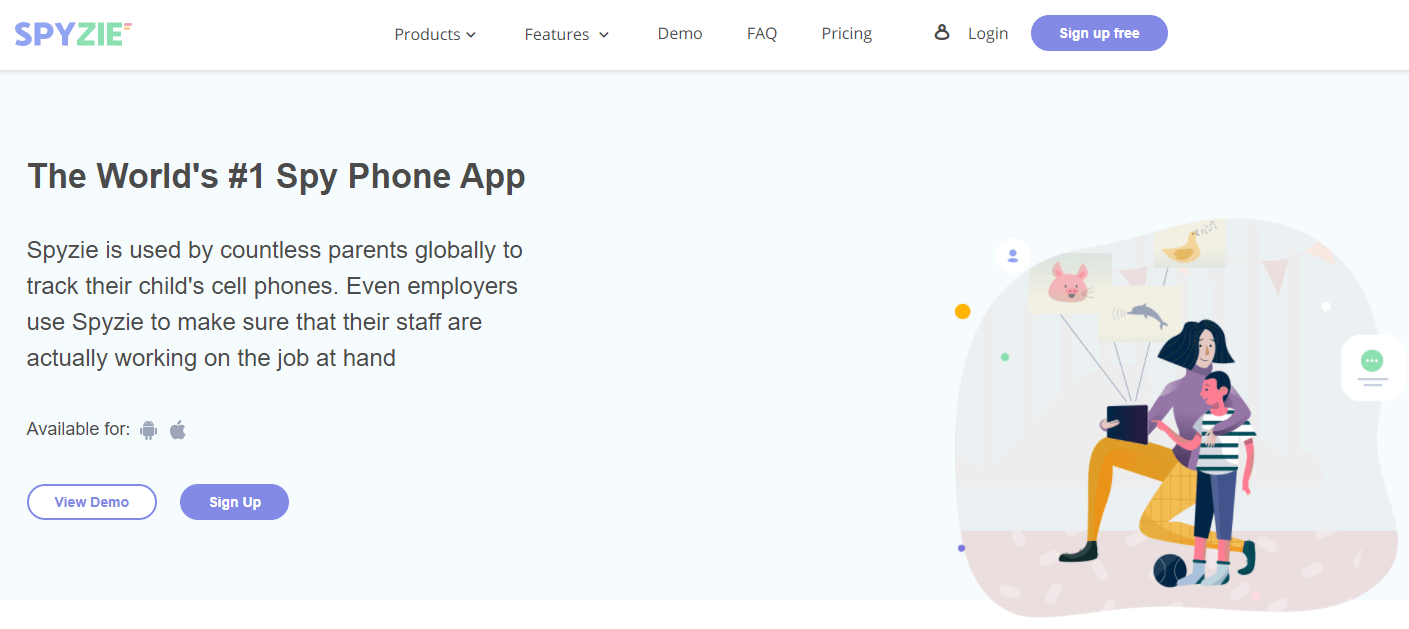1409x629 pixels.
Task: Click the Spyzie logo
Action: point(73,34)
